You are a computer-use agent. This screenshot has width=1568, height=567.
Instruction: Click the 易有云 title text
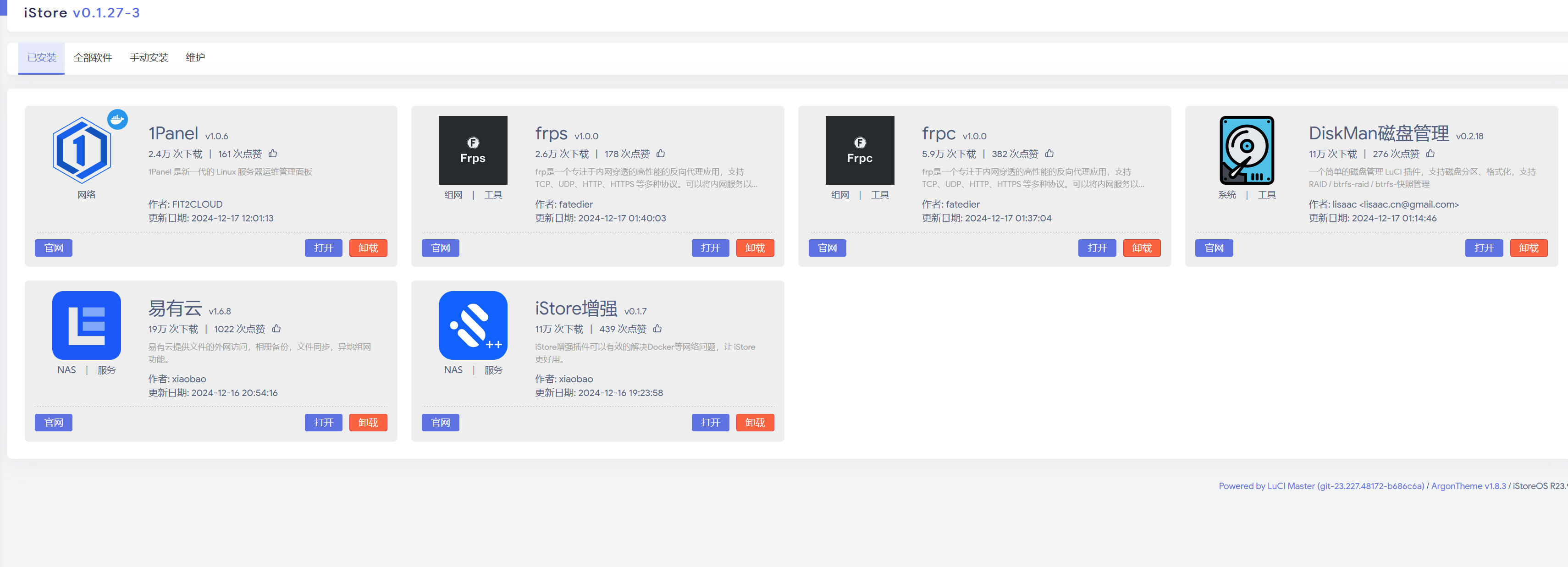[175, 308]
